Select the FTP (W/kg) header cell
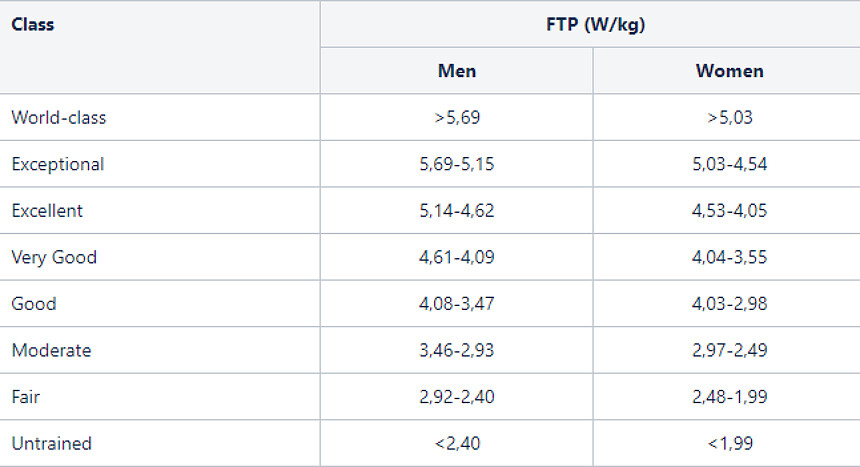860x467 pixels. [596, 25]
